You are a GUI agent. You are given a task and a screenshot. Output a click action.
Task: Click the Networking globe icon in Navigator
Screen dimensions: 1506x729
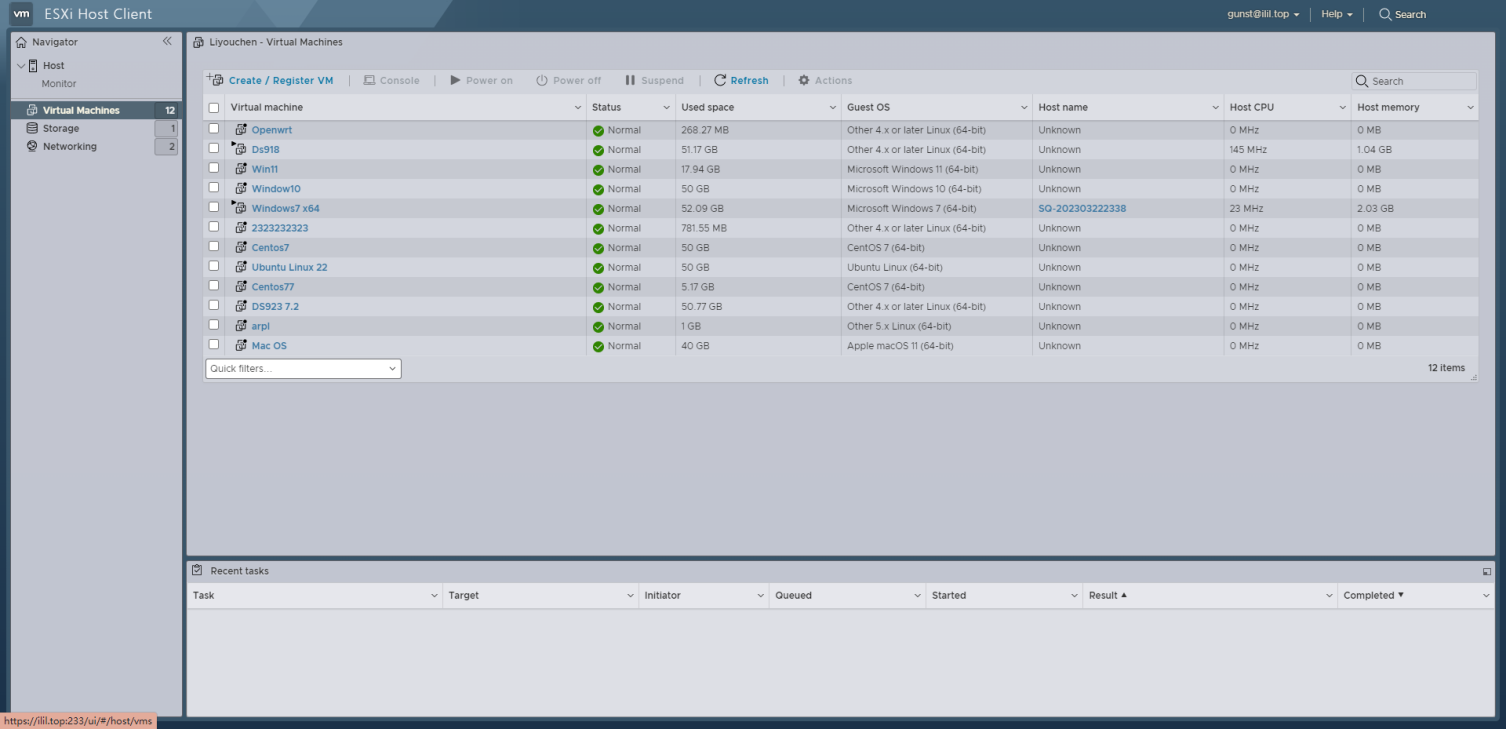tap(32, 146)
